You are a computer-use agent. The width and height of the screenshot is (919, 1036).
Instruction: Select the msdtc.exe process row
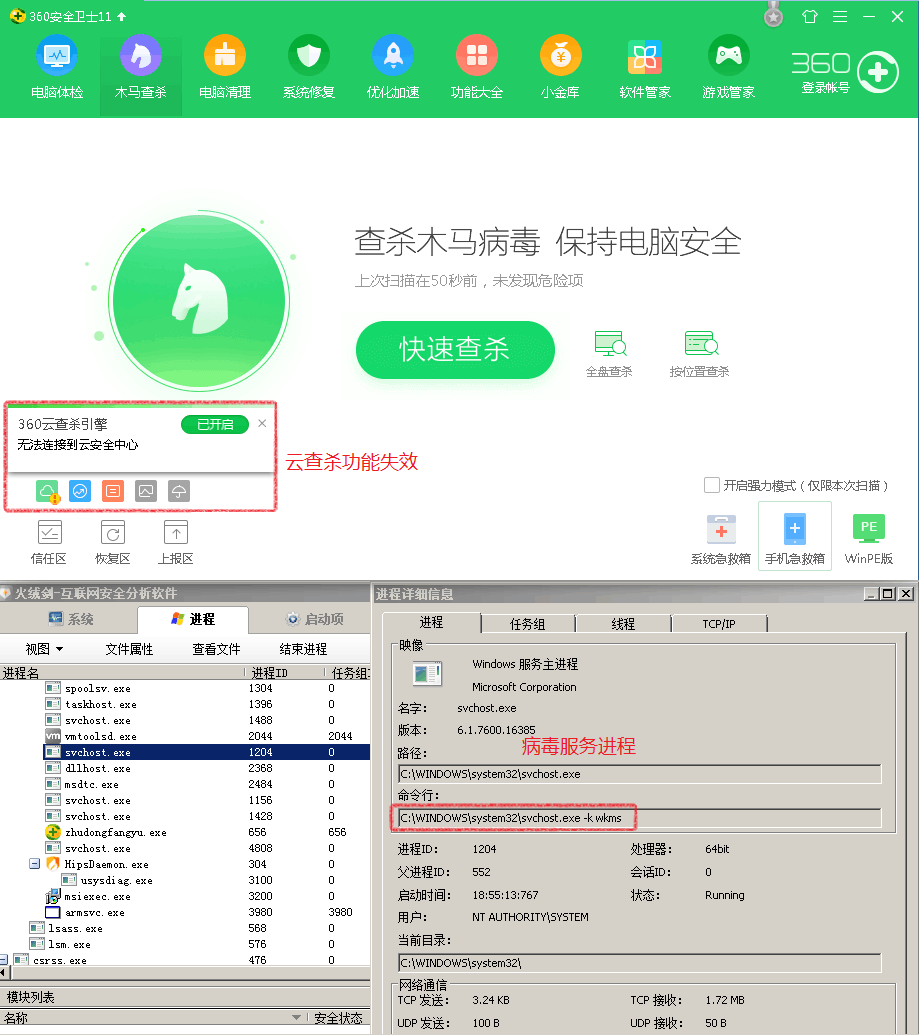pos(185,784)
